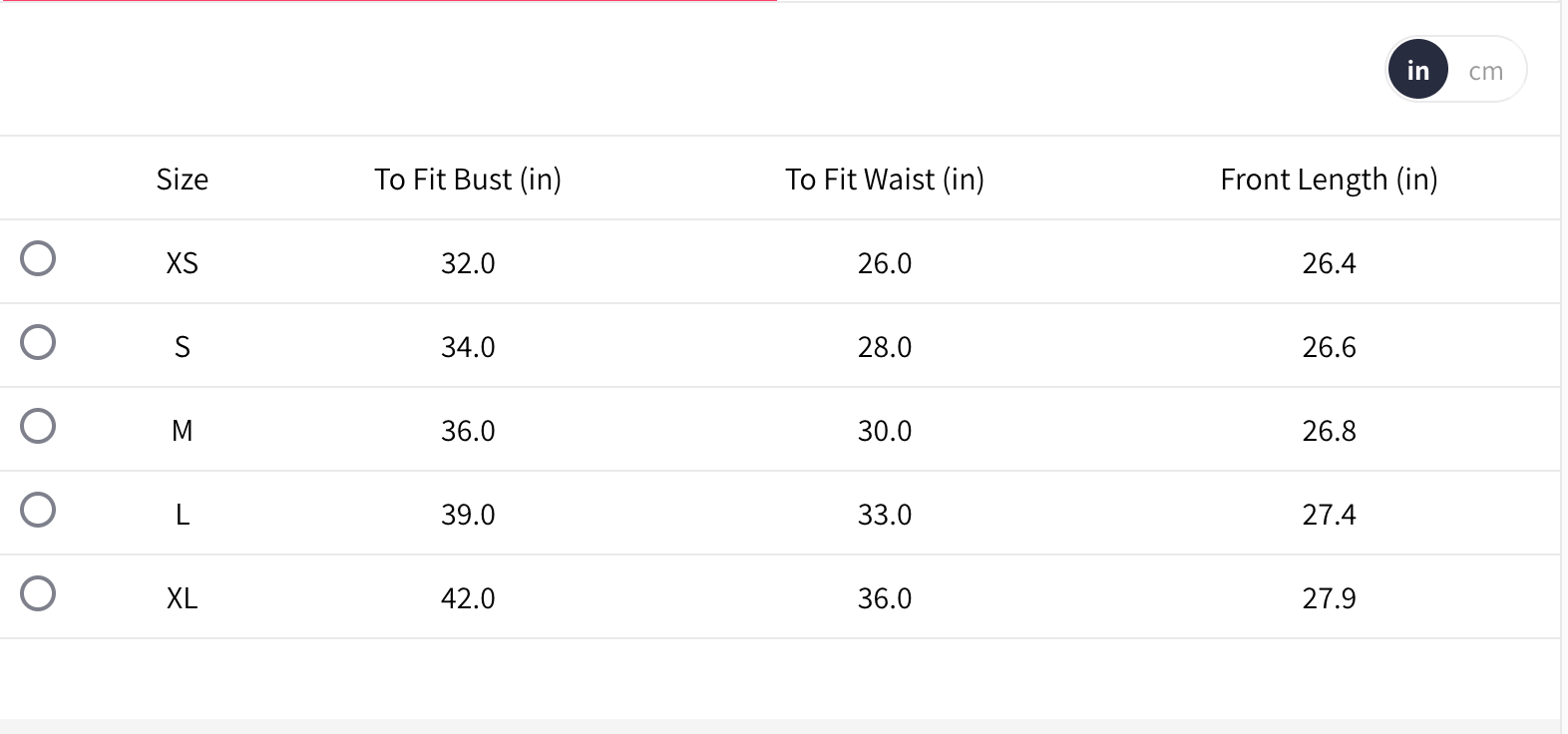Click the Size column header
Screen dimensions: 1568x734
point(183,180)
